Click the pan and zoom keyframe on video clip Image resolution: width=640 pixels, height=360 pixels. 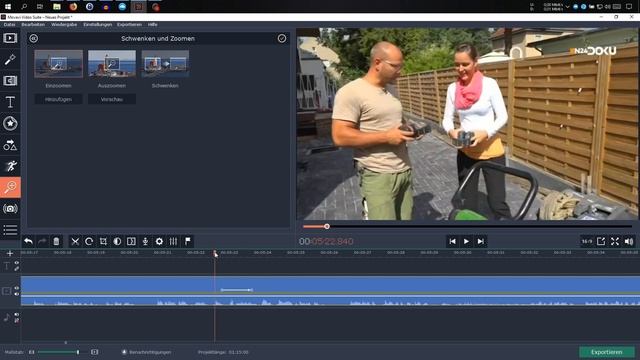point(237,290)
